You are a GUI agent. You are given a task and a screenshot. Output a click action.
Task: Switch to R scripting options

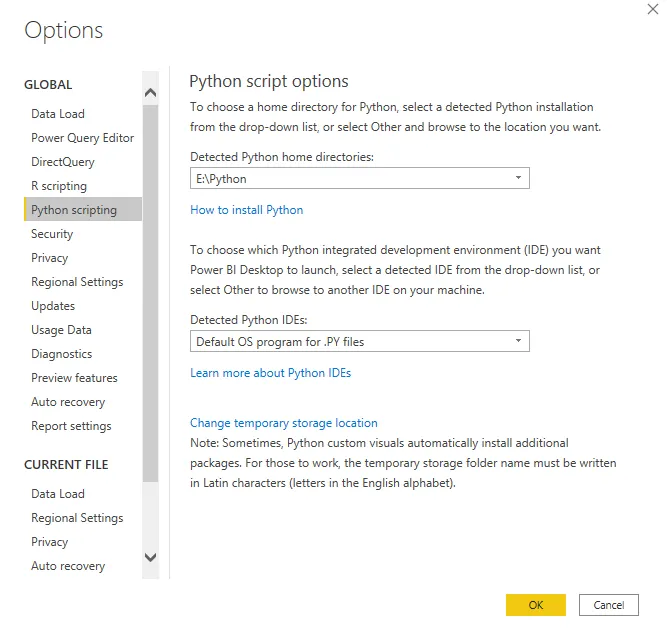pyautogui.click(x=59, y=186)
